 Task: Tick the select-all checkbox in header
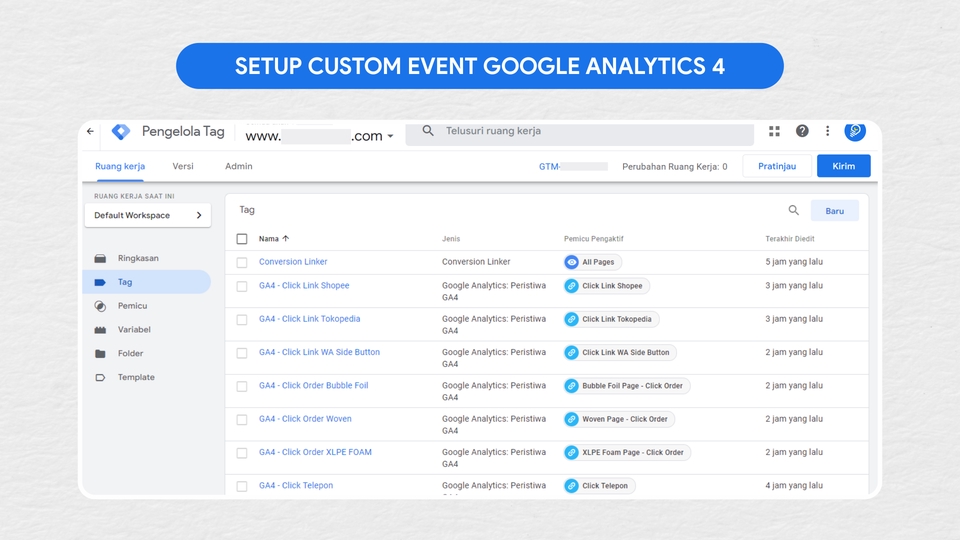pyautogui.click(x=242, y=239)
